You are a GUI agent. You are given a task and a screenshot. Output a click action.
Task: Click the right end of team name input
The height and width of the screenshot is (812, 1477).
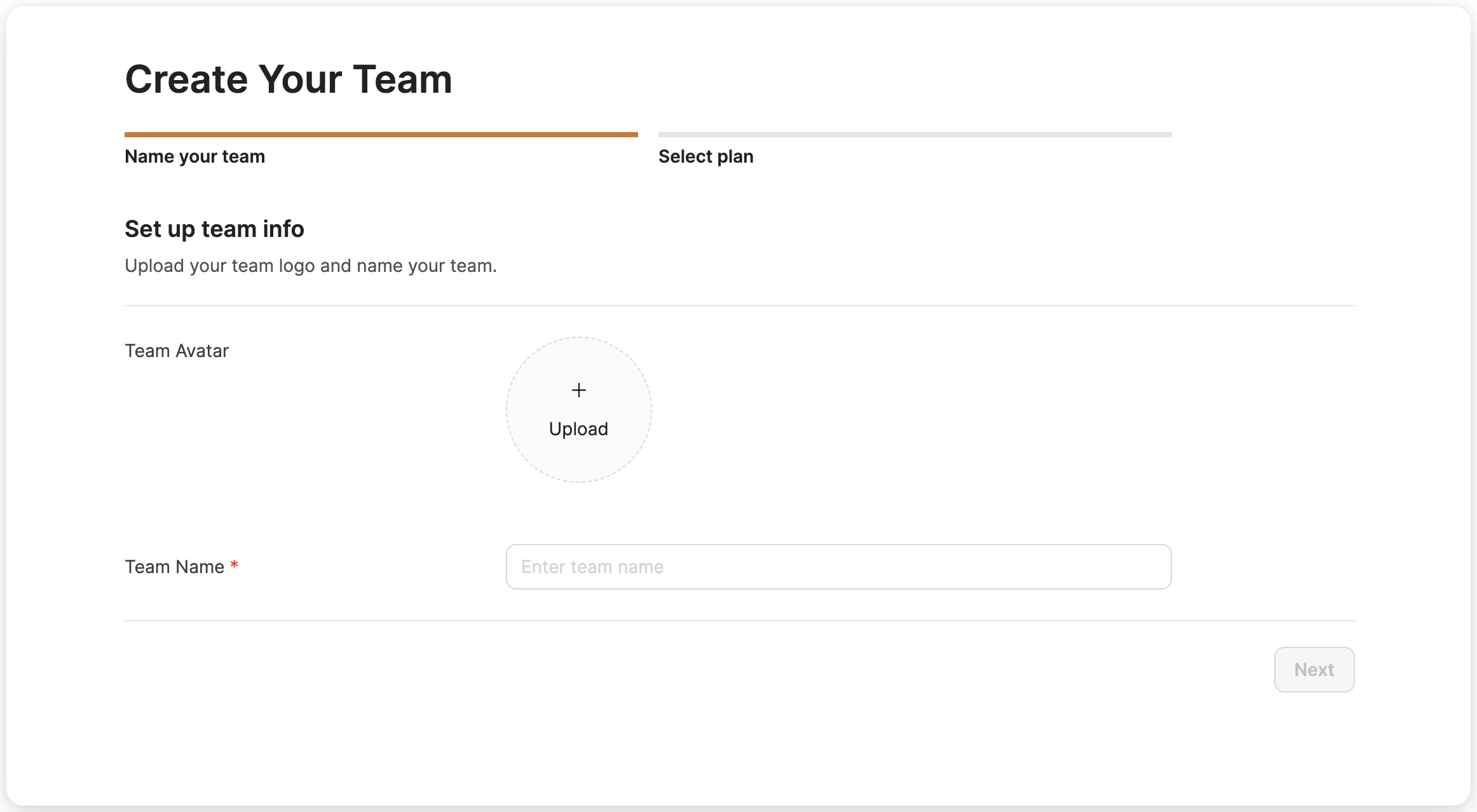(x=1144, y=567)
